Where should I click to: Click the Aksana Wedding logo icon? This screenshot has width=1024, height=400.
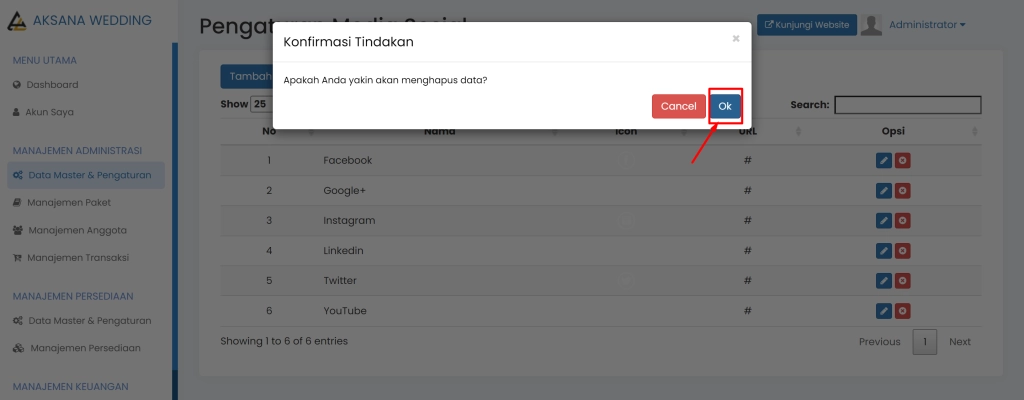click(15, 21)
